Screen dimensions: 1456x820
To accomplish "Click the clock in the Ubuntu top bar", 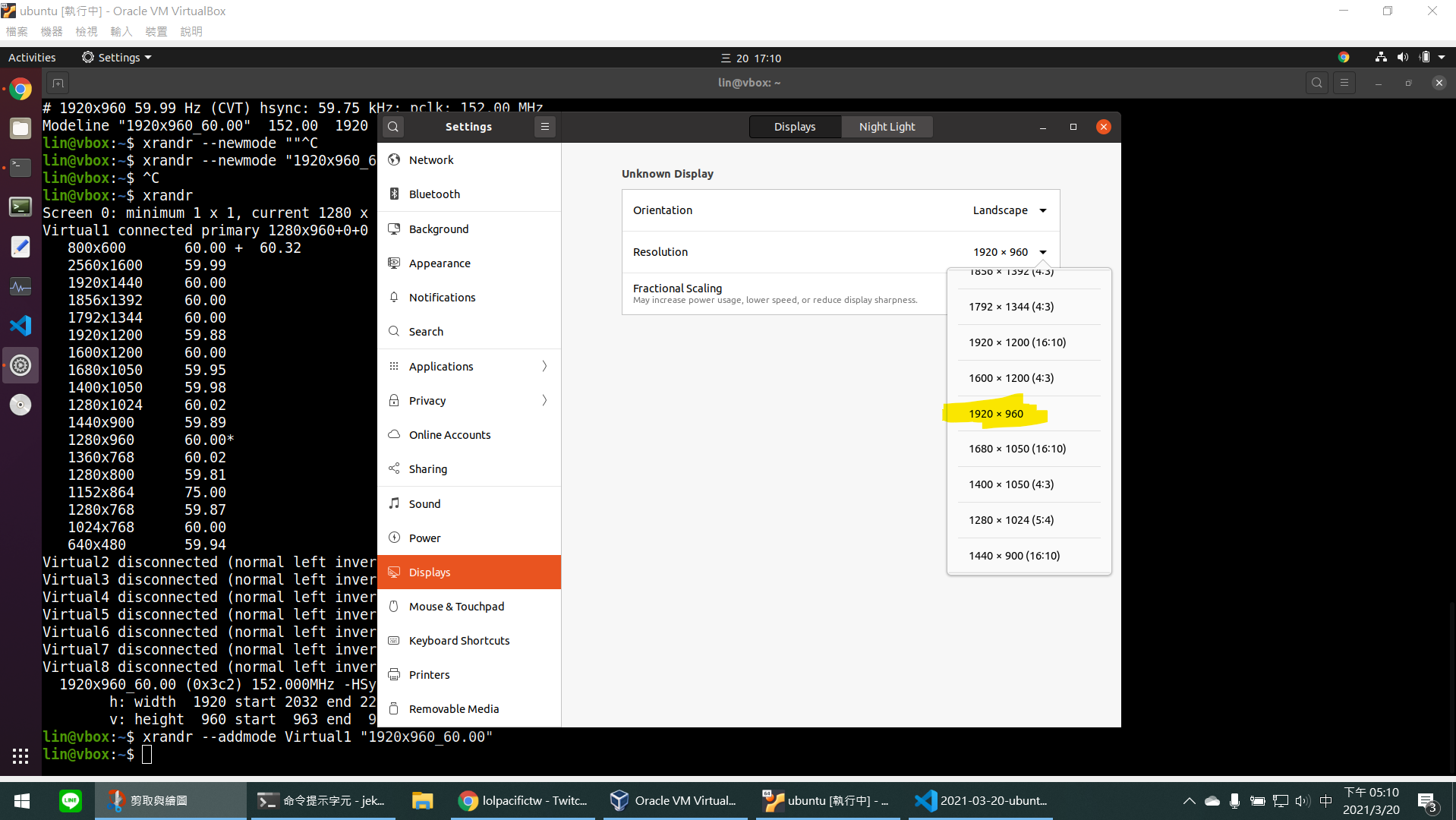I will (751, 58).
